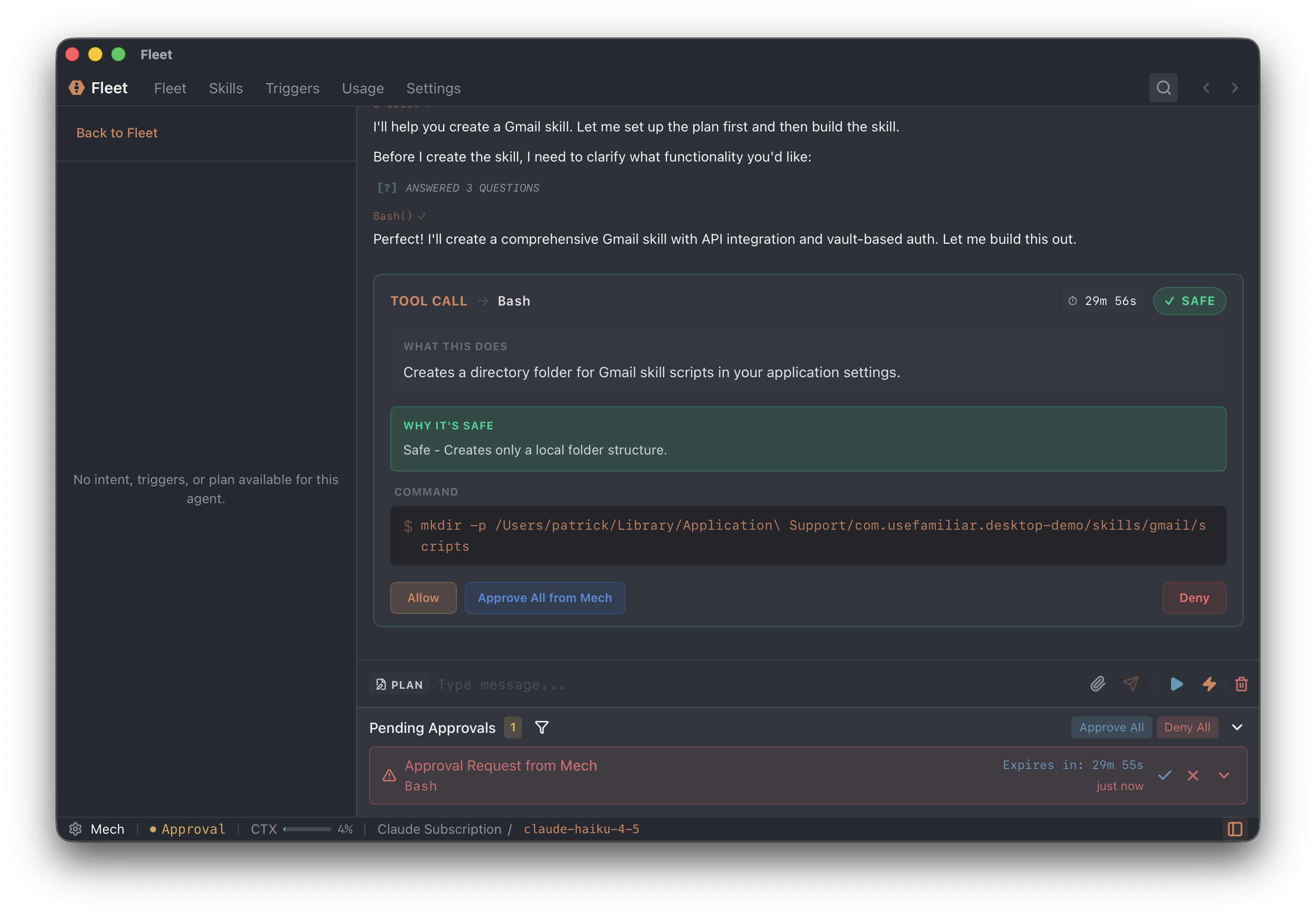Collapse the Pending Approvals section chevron
Viewport: 1316px width, 916px height.
(1237, 727)
